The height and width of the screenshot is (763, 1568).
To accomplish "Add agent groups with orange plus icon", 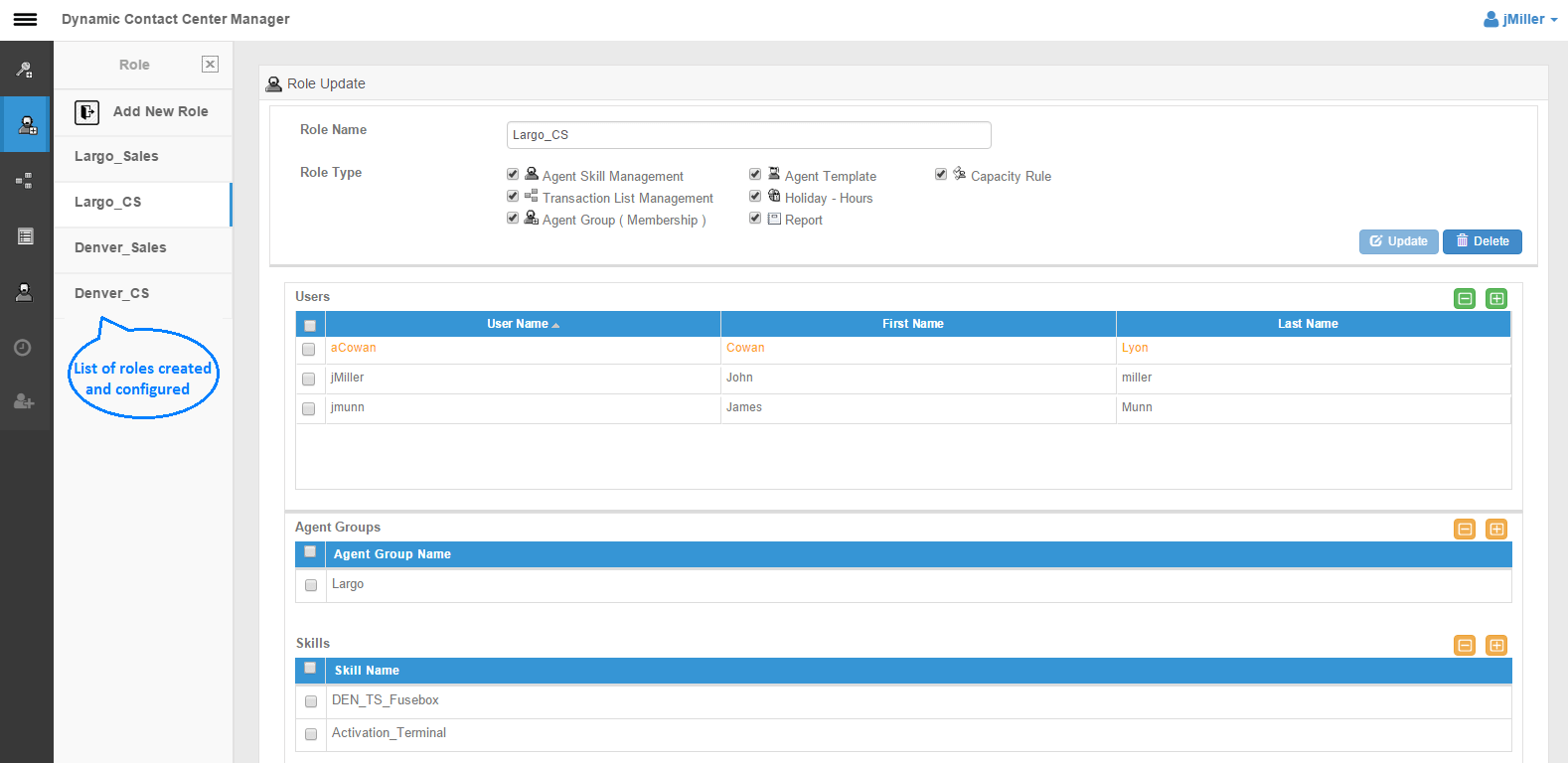I will pyautogui.click(x=1496, y=530).
